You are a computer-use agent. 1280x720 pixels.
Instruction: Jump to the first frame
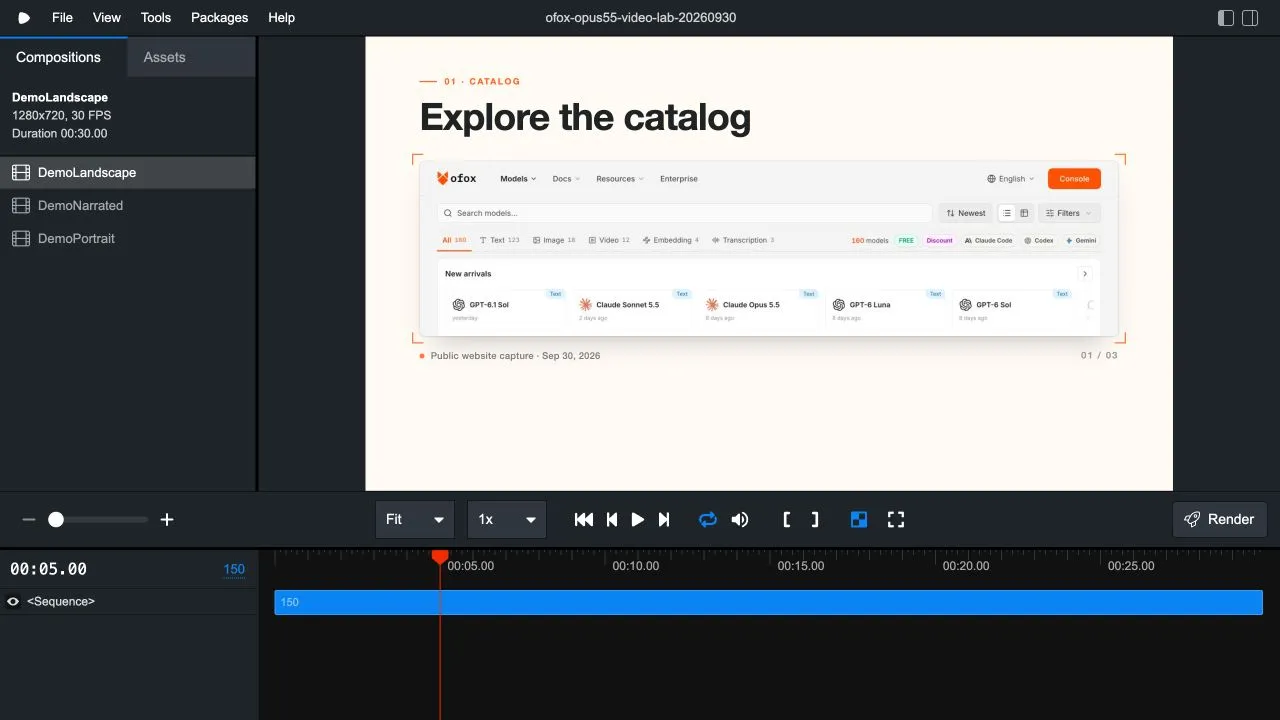pyautogui.click(x=584, y=519)
